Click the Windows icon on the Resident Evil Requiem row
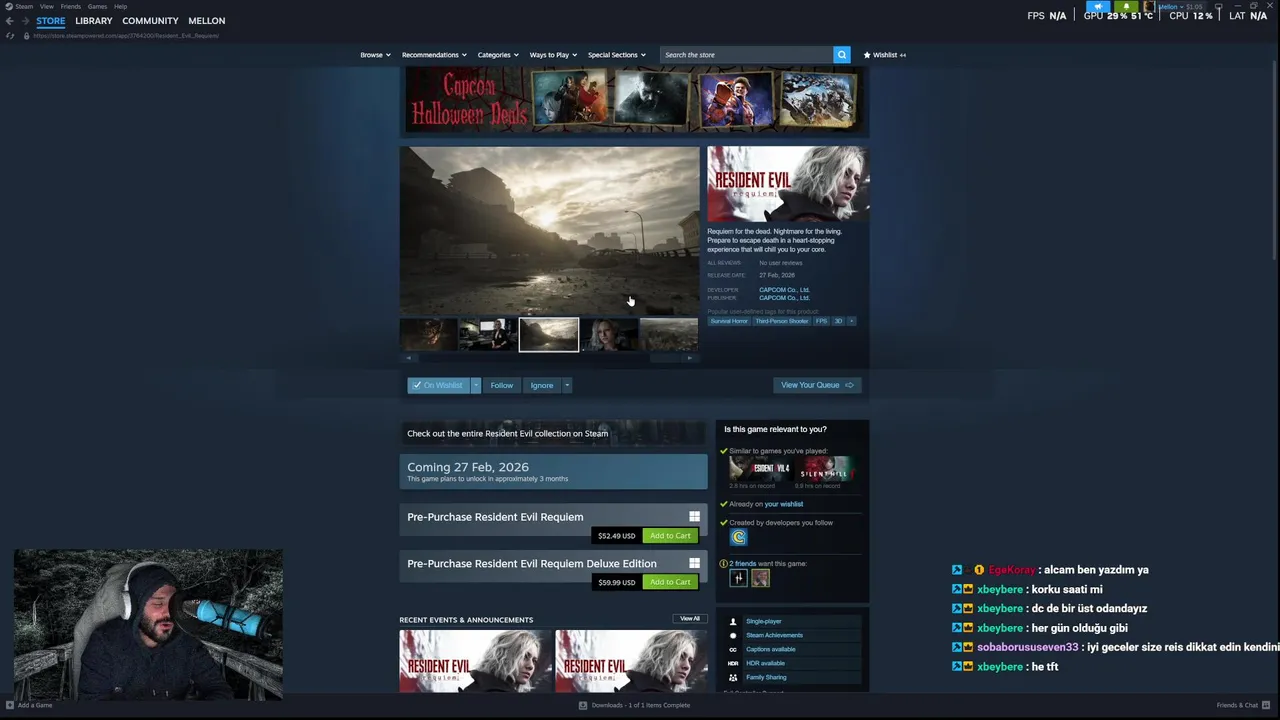The width and height of the screenshot is (1280, 720). (694, 517)
